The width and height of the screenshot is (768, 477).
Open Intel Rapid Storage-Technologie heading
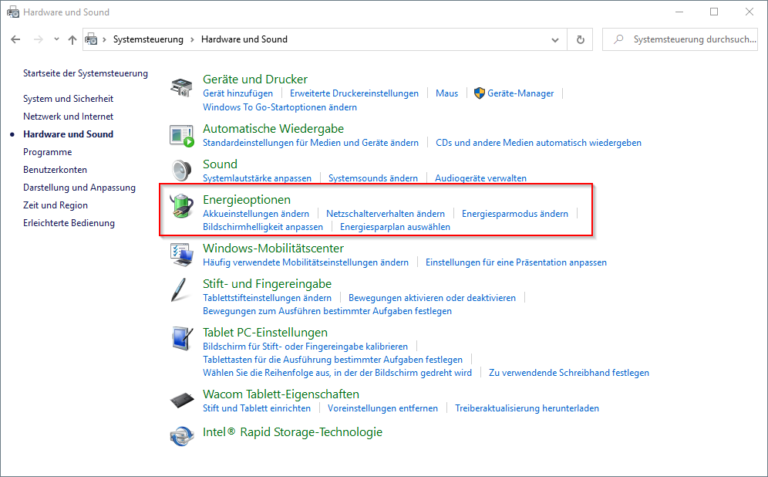click(292, 432)
